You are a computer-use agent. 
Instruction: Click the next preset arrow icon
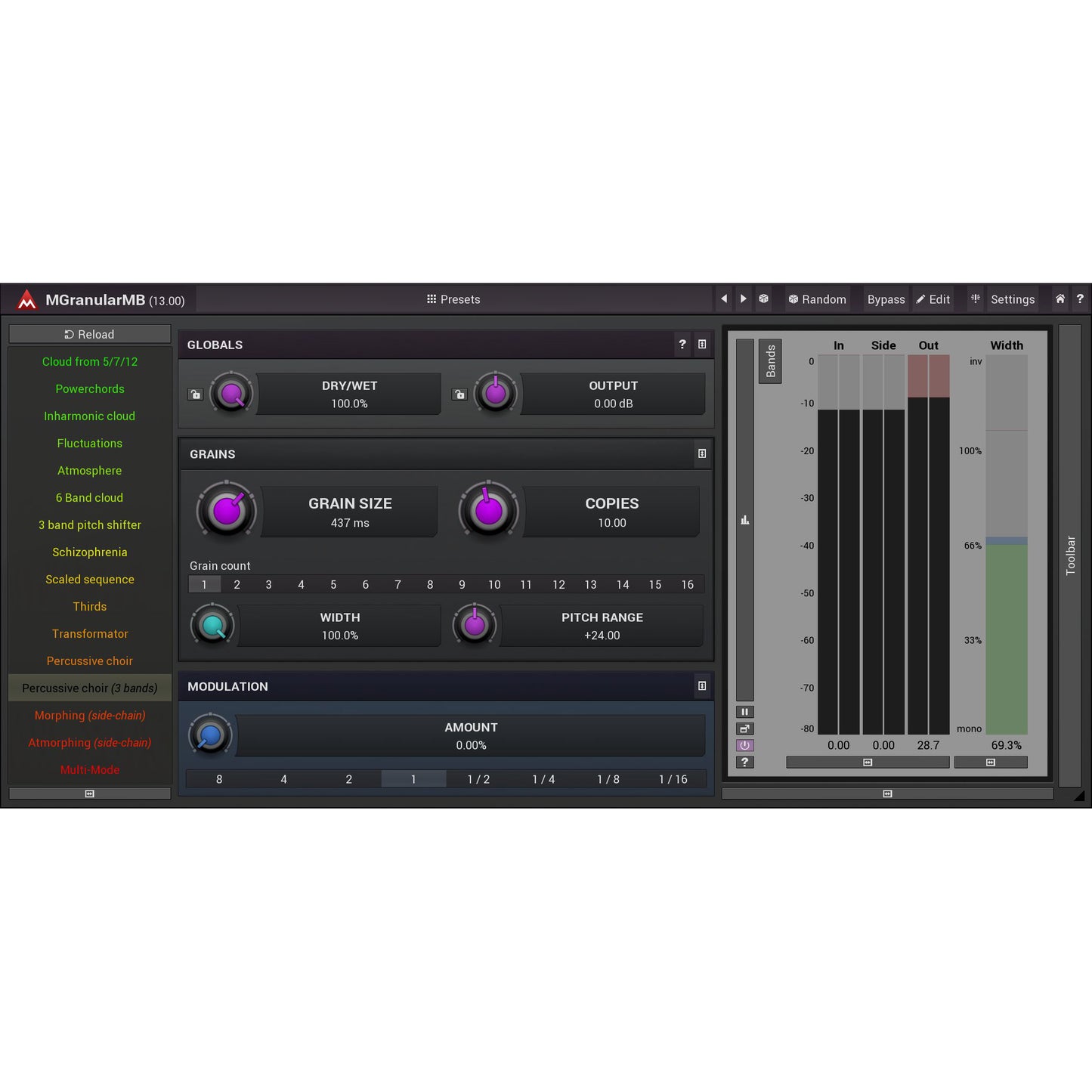pyautogui.click(x=744, y=299)
